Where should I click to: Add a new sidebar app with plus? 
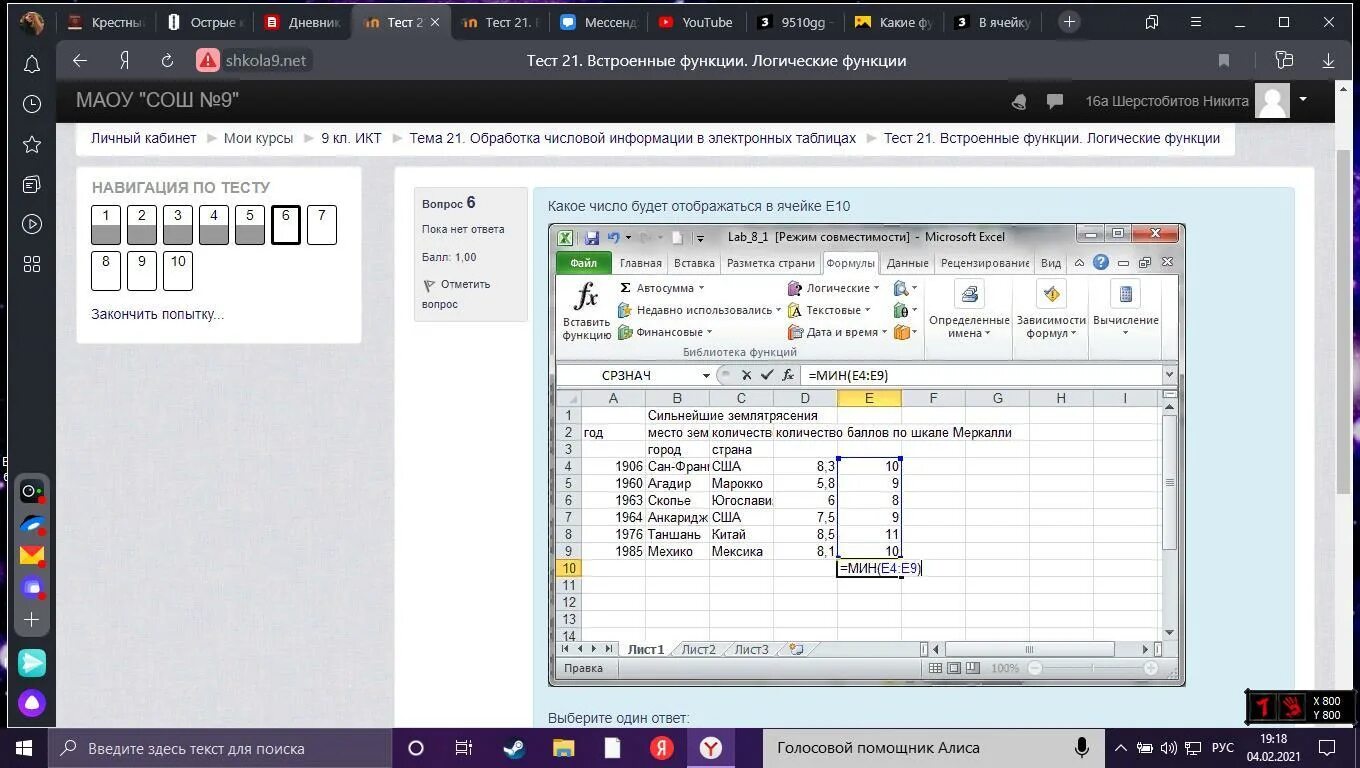[x=31, y=620]
